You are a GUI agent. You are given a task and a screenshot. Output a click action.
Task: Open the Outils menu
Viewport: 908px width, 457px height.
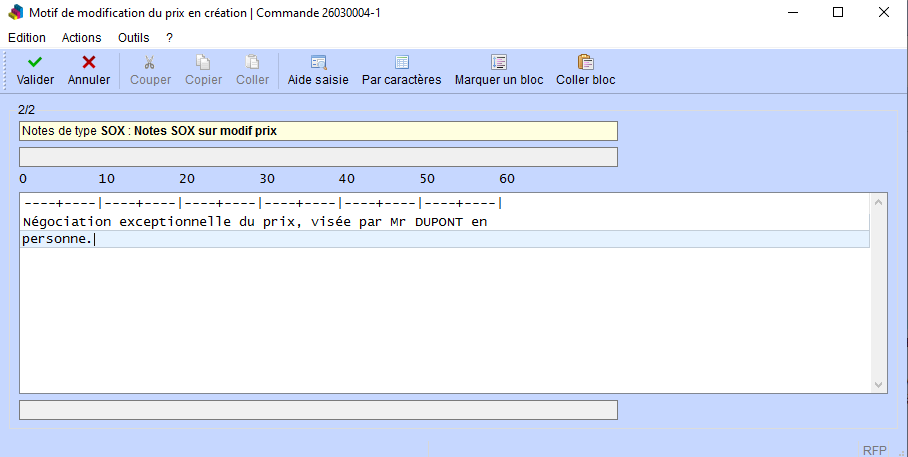[133, 37]
